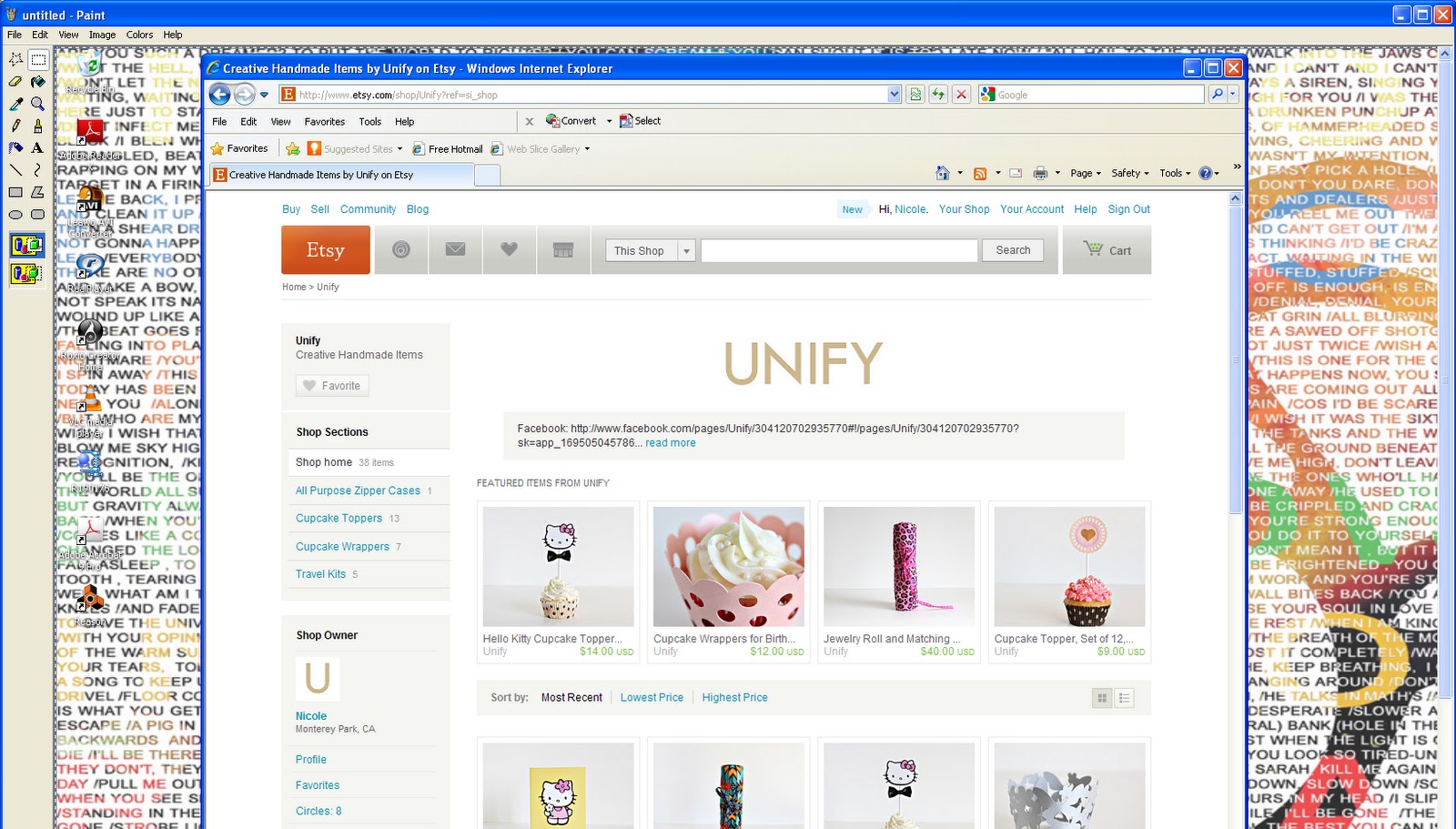Click the Etsy search text field
The image size is (1456, 829).
839,251
